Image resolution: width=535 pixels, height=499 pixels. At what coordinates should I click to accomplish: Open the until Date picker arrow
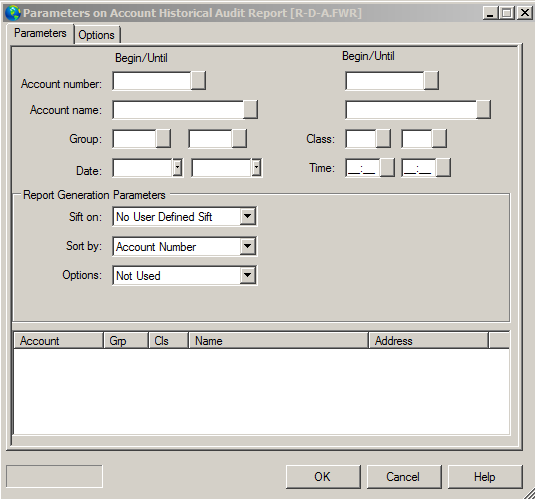(x=256, y=168)
